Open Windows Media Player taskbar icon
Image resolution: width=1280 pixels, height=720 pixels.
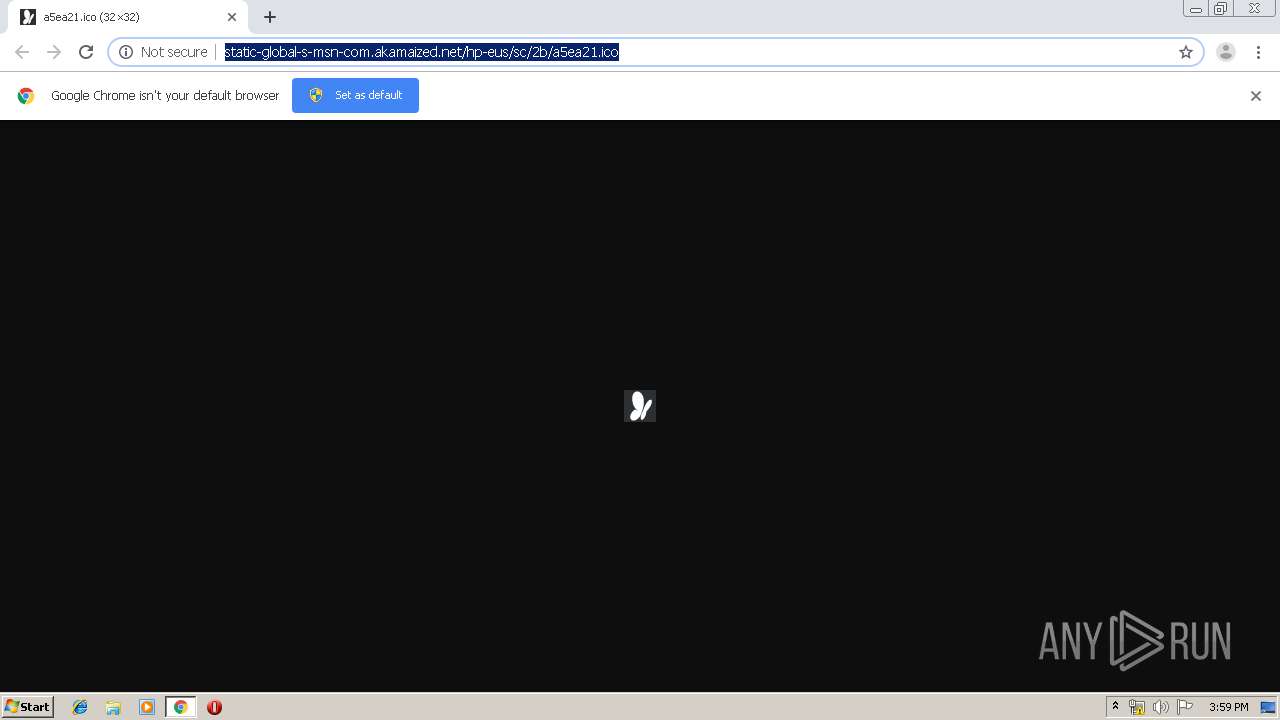pyautogui.click(x=147, y=707)
